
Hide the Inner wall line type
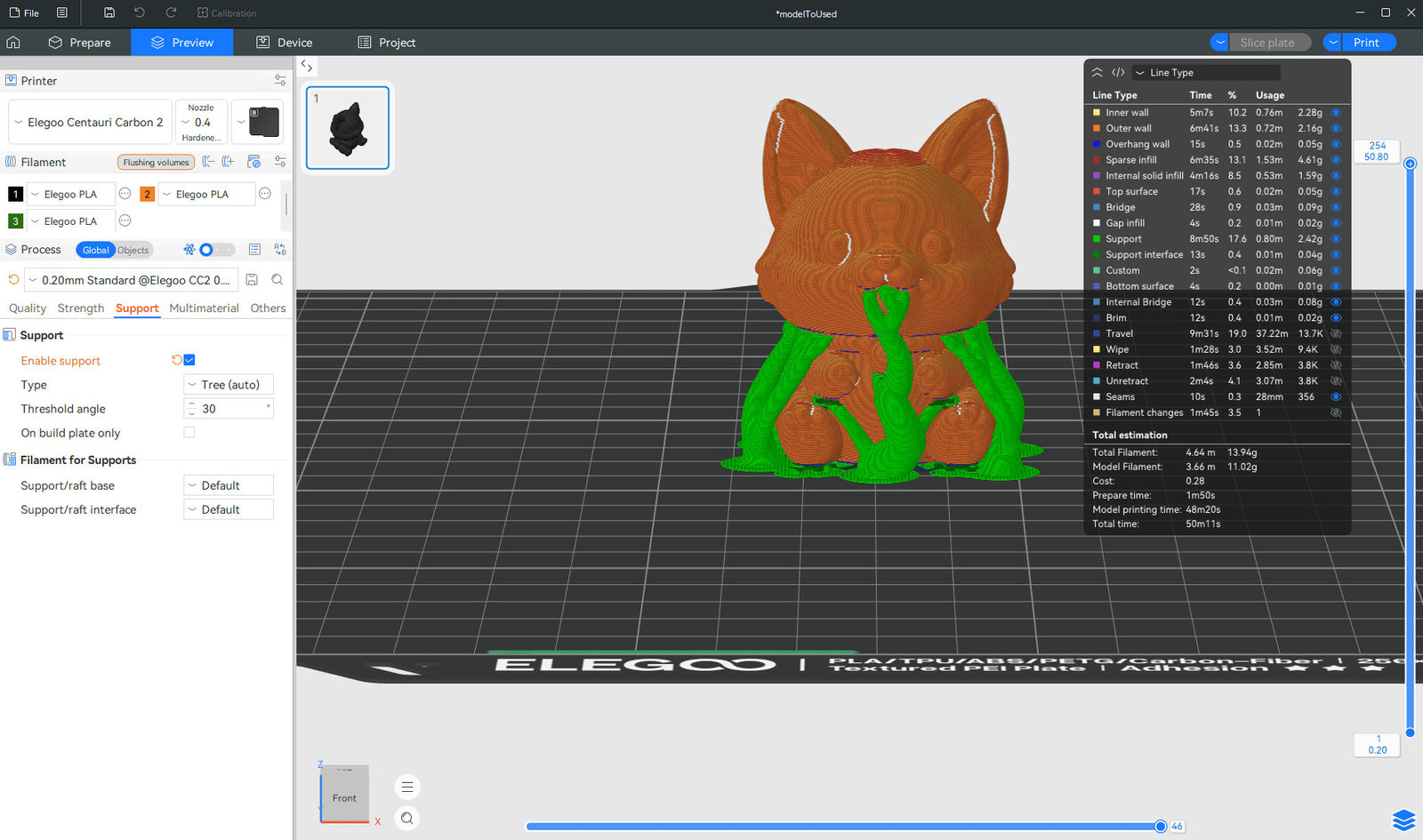1336,113
